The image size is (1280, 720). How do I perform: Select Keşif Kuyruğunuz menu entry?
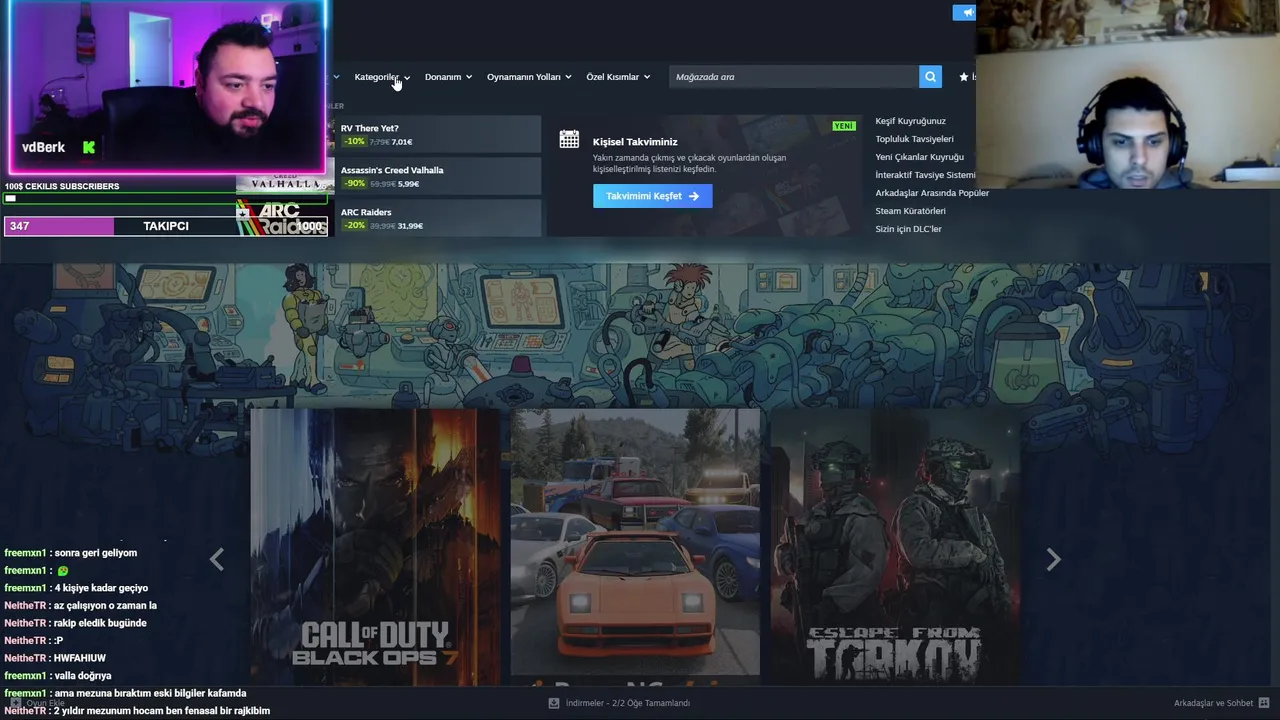(910, 121)
